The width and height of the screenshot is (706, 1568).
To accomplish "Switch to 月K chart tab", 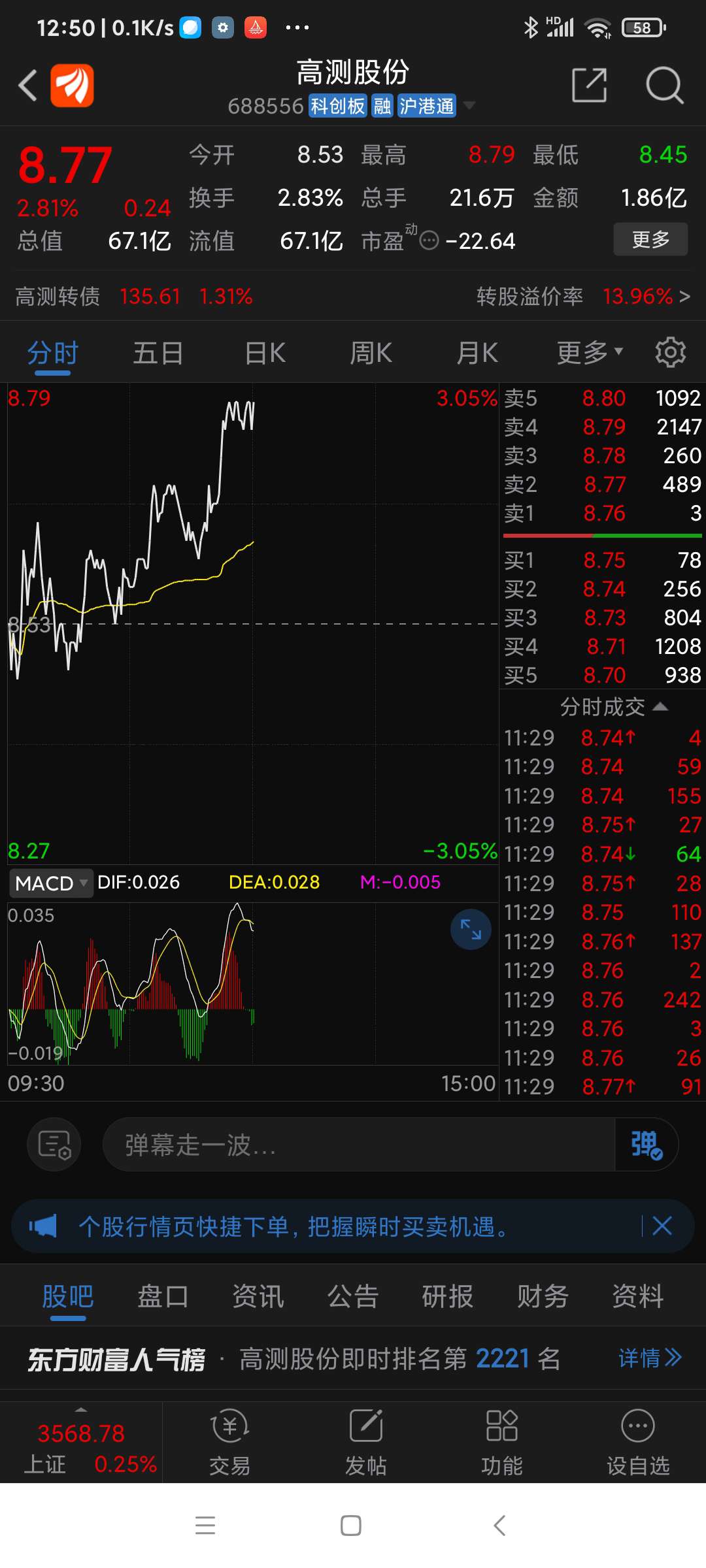I will pos(478,353).
